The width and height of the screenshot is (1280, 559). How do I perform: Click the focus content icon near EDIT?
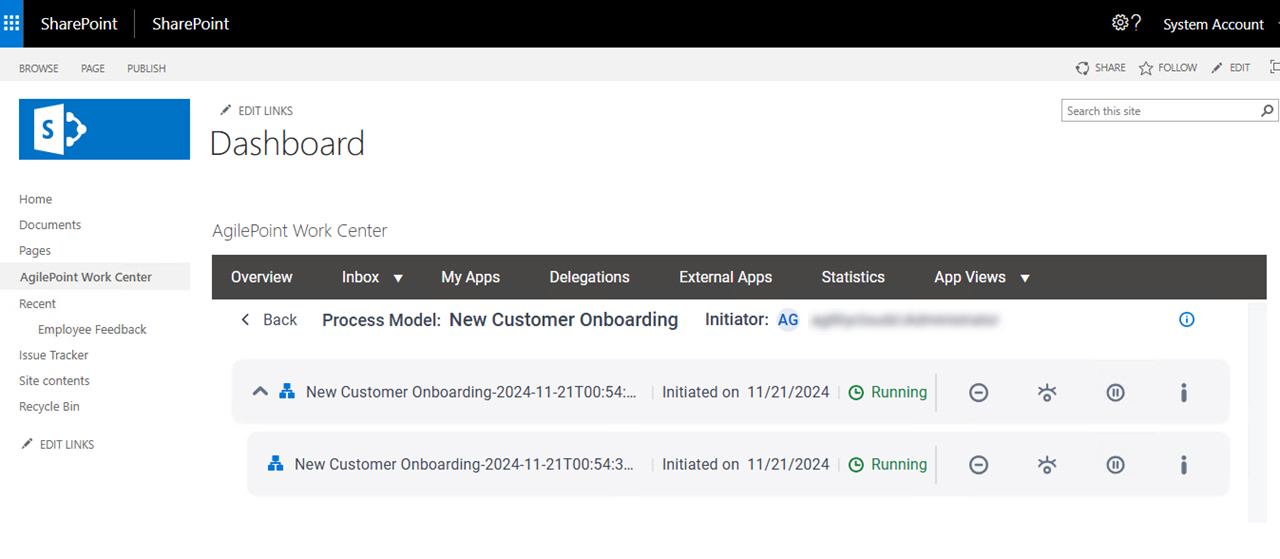[x=1274, y=67]
